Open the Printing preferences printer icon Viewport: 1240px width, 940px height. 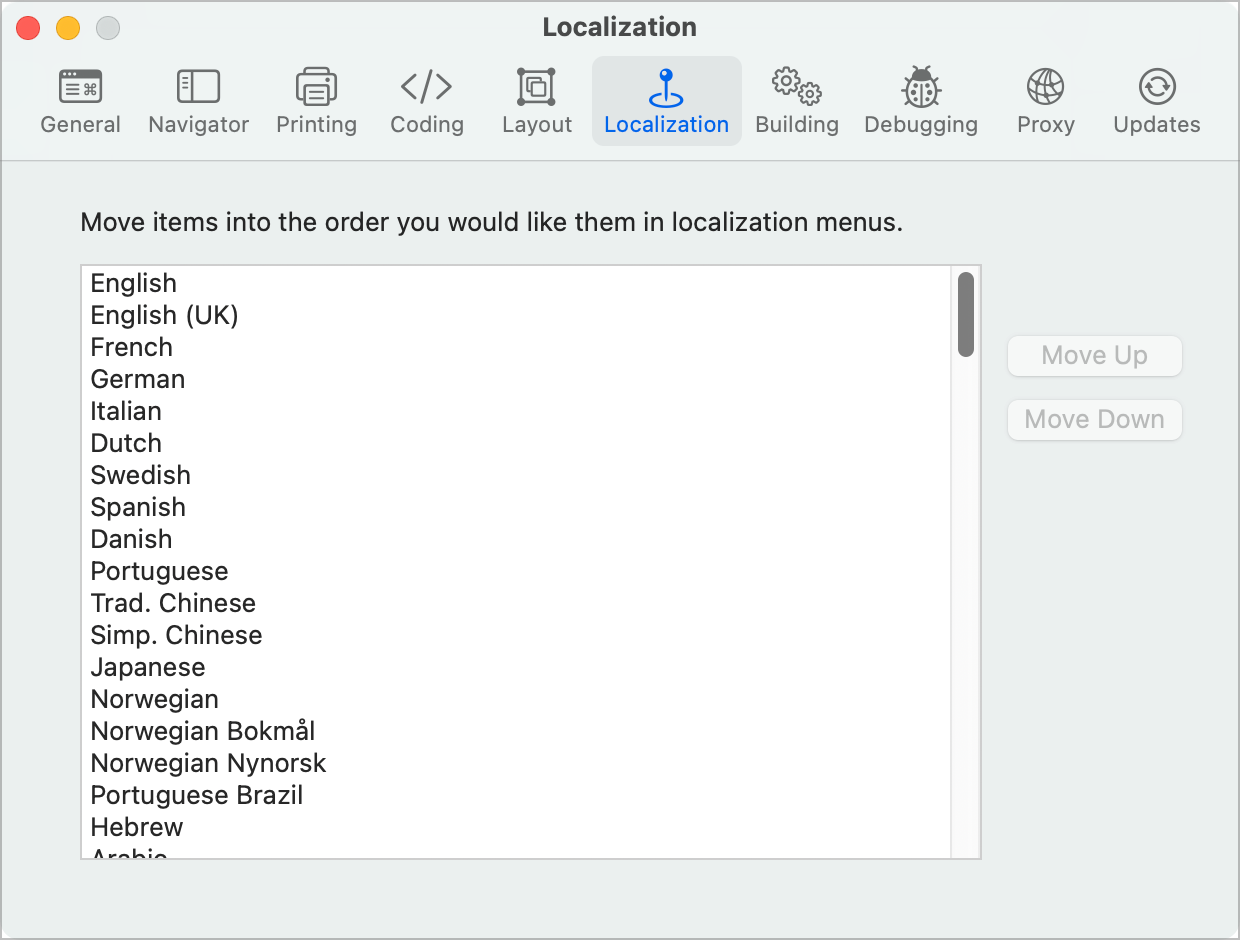[316, 88]
